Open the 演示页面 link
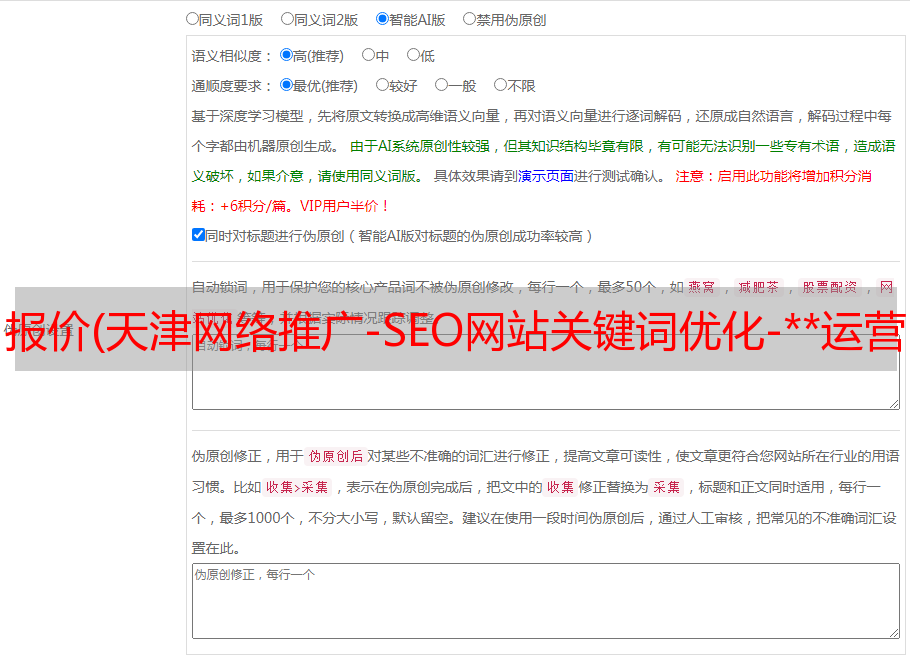Screen dimensions: 911x658 click(545, 176)
